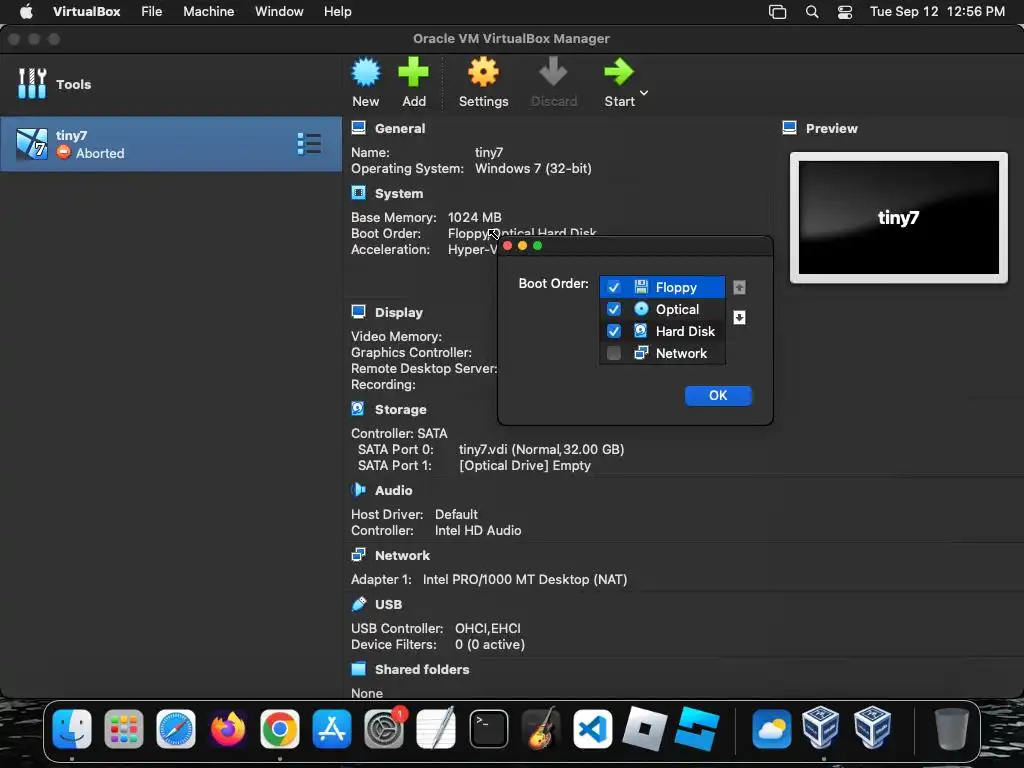
Task: Open the Machine menu
Action: [208, 11]
